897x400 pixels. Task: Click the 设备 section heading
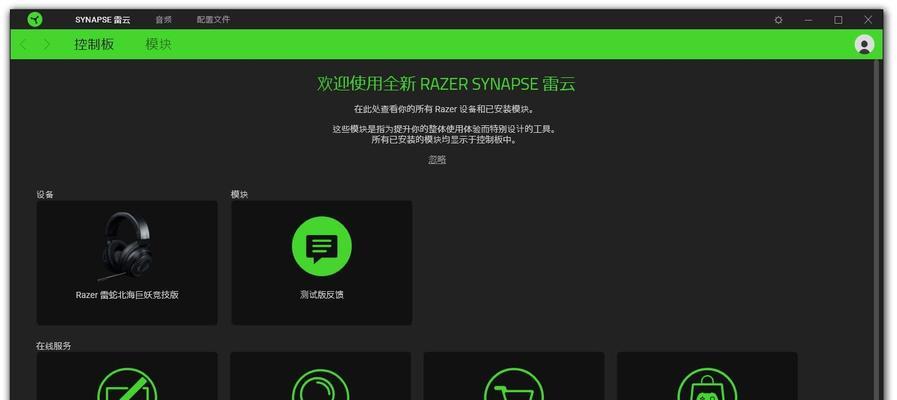point(45,195)
